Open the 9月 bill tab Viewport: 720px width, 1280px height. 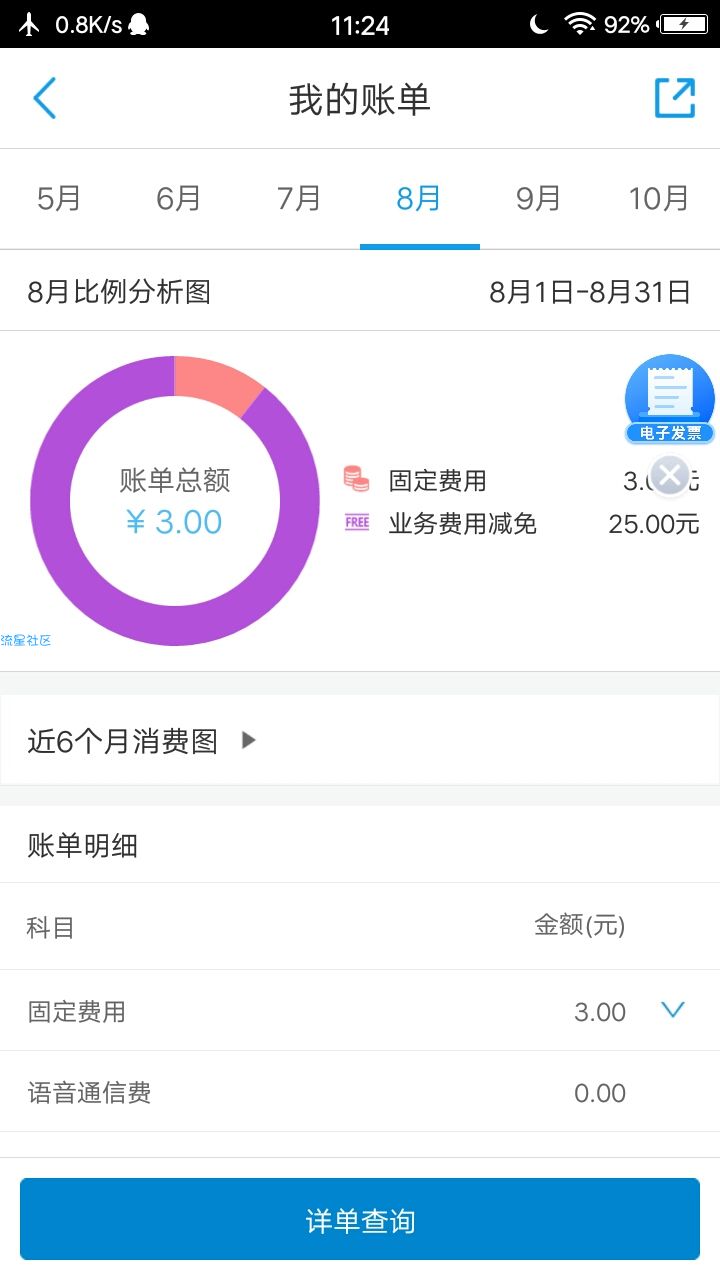coord(539,198)
